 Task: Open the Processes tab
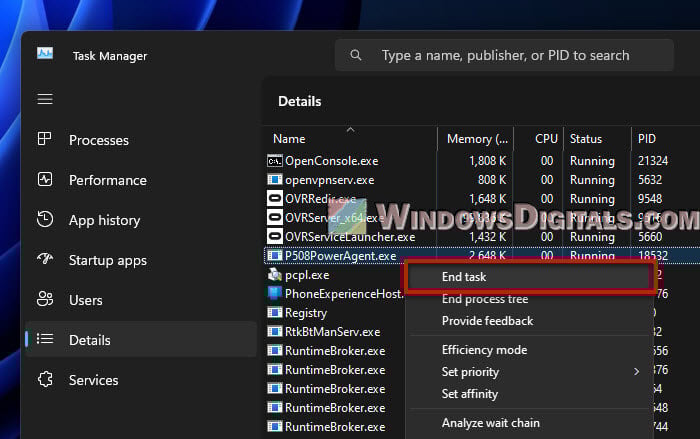pos(141,140)
